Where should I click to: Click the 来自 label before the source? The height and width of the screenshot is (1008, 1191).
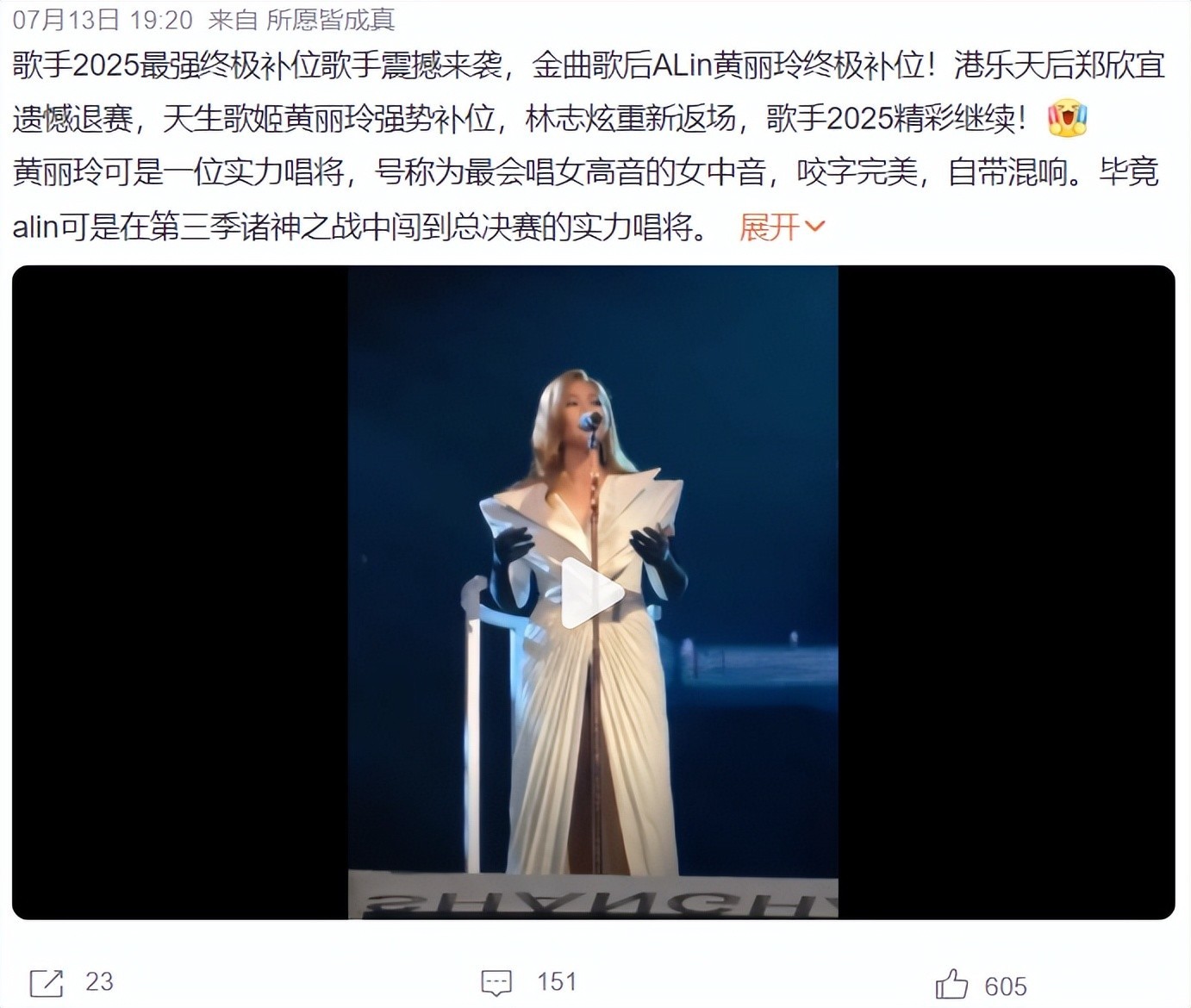(x=233, y=19)
